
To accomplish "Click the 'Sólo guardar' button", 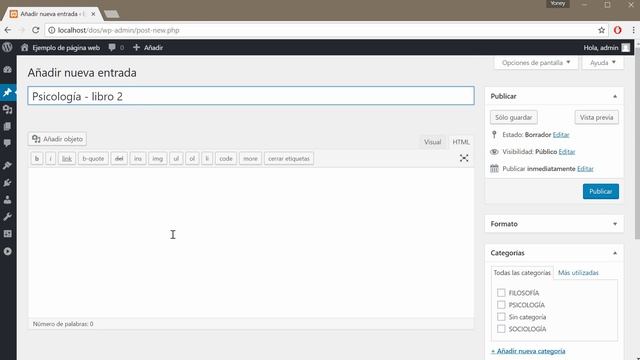I will click(x=513, y=118).
